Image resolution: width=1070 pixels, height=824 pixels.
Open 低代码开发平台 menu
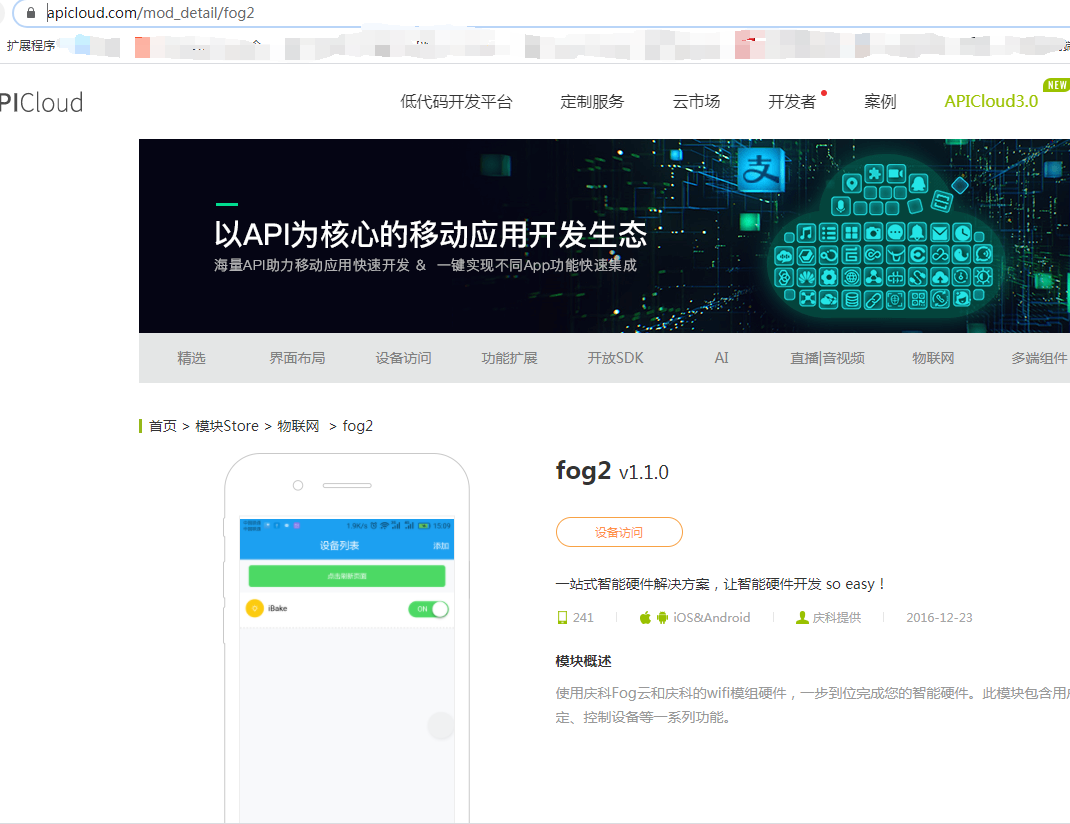click(x=456, y=102)
